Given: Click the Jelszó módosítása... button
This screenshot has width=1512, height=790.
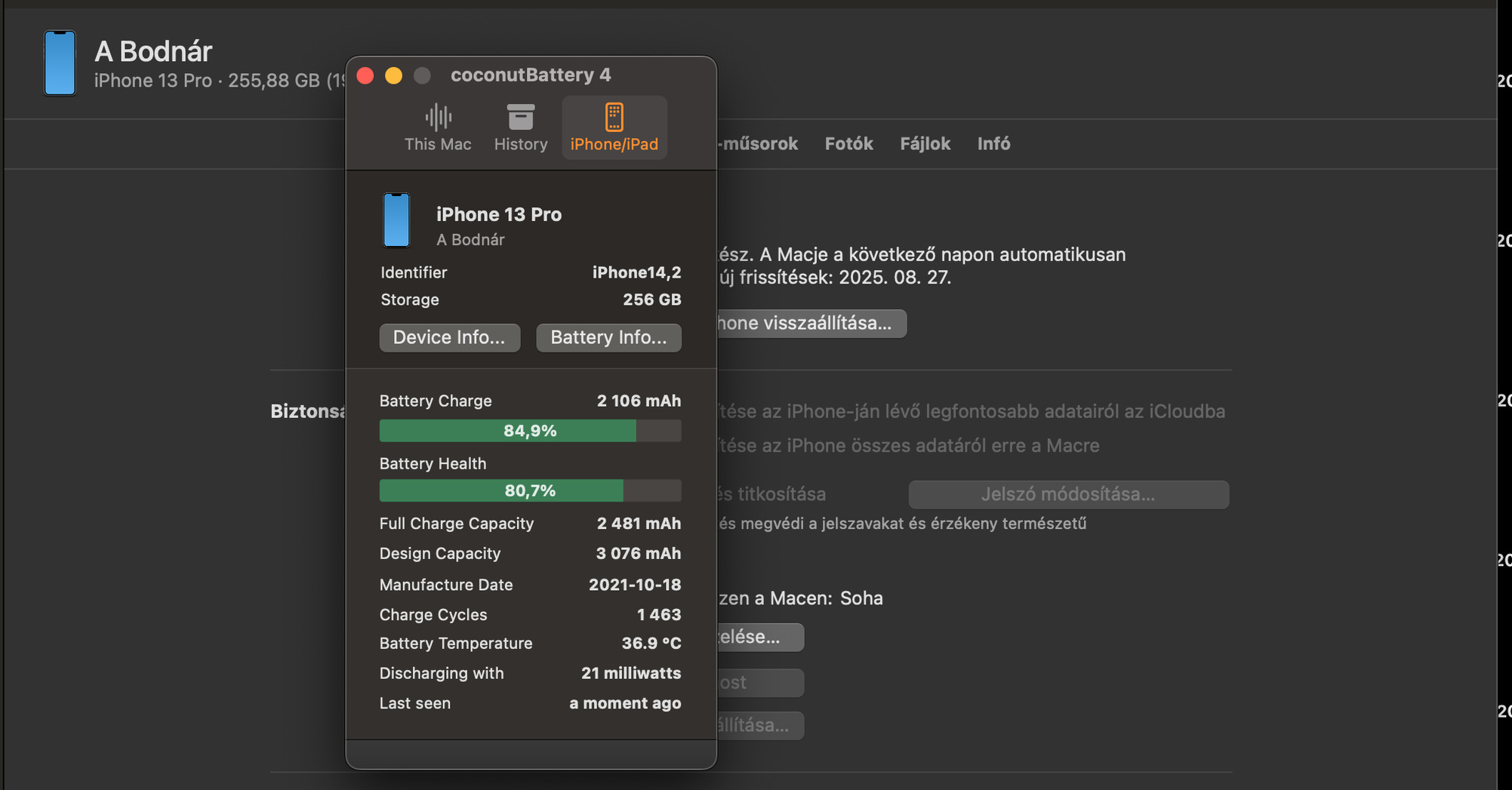Looking at the screenshot, I should pos(1067,494).
